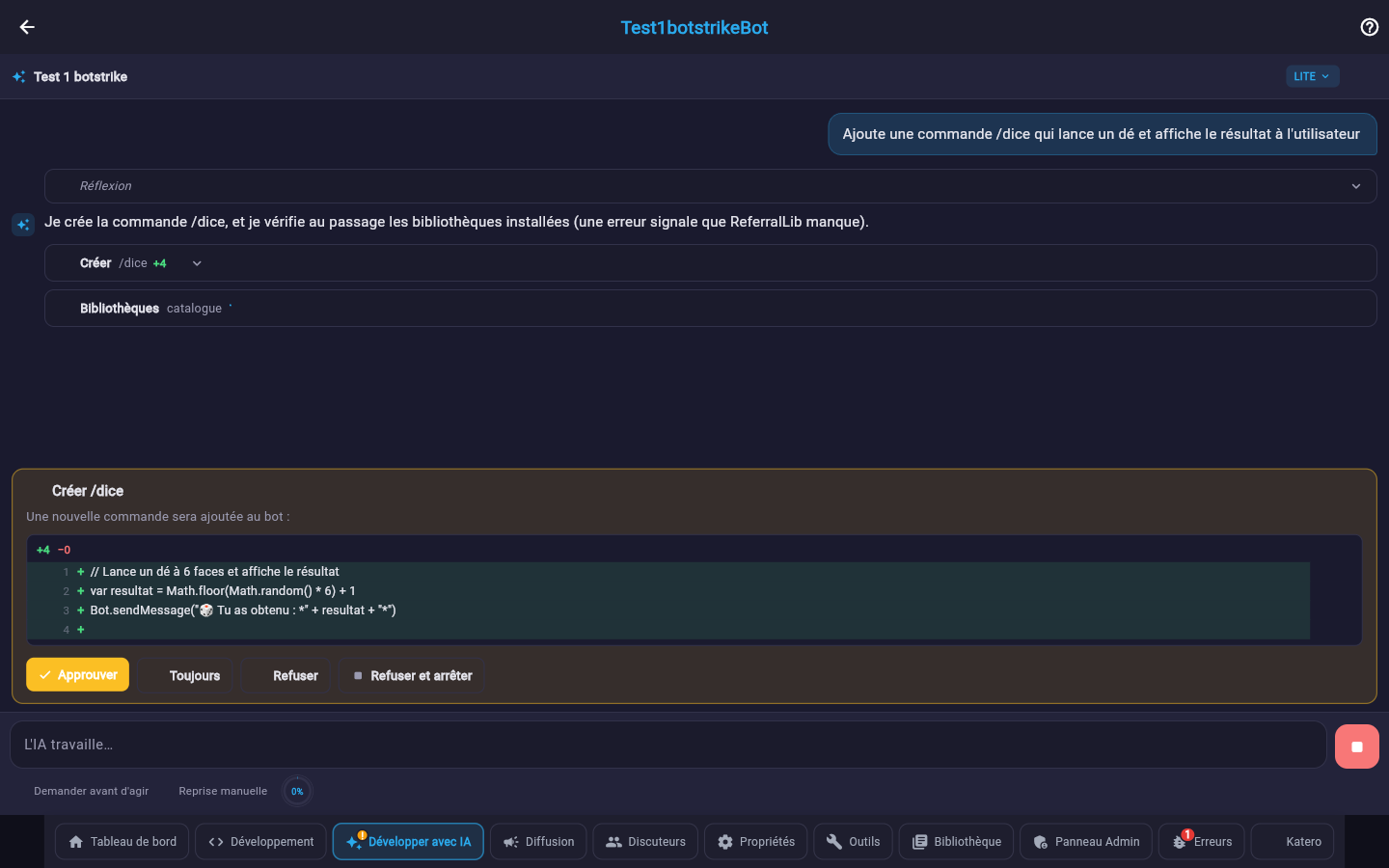Viewport: 1389px width, 868px height.
Task: Click the gear icon on Propriétés
Action: tap(725, 842)
